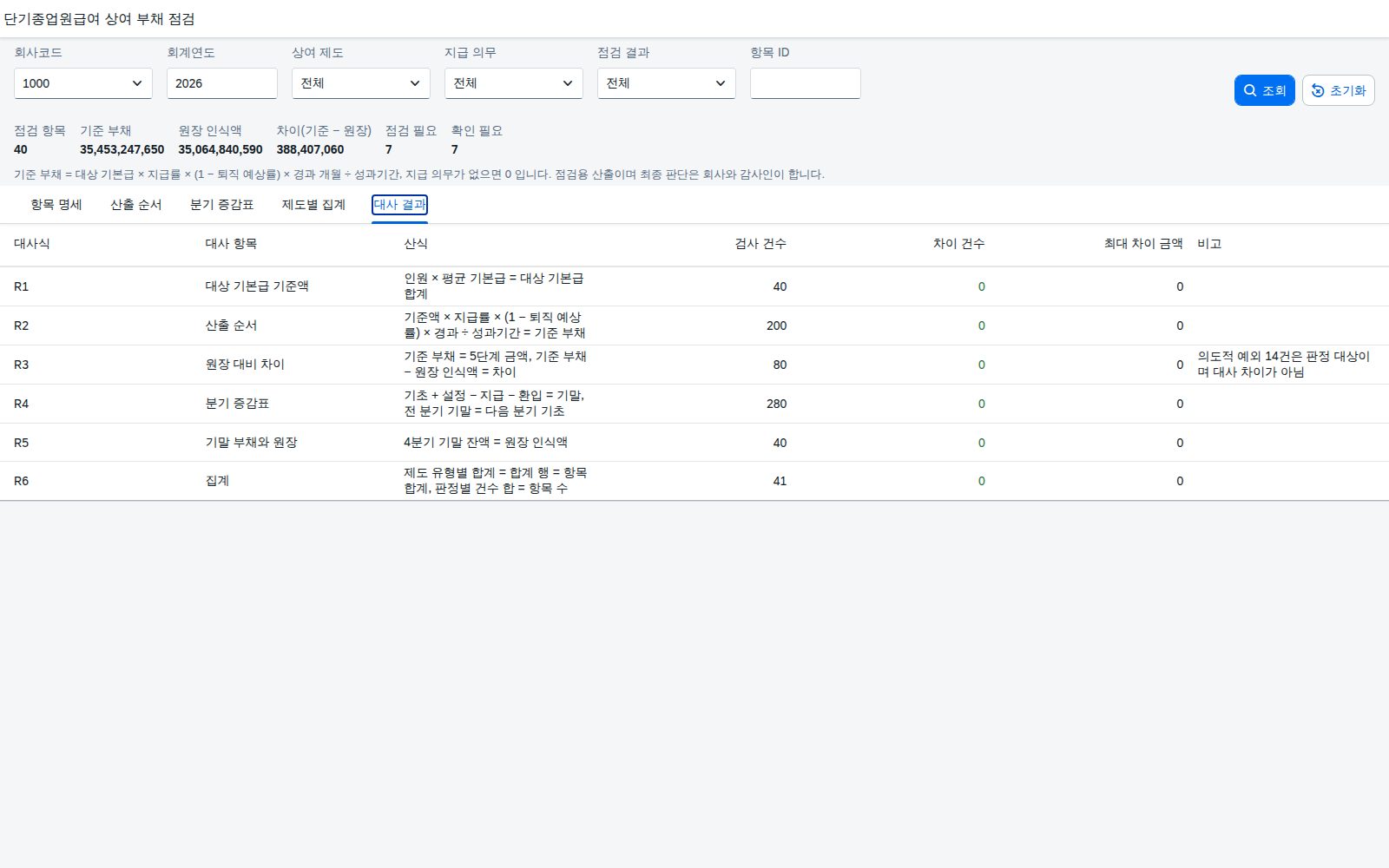Click the 비고 column header
The height and width of the screenshot is (868, 1389).
(1209, 244)
